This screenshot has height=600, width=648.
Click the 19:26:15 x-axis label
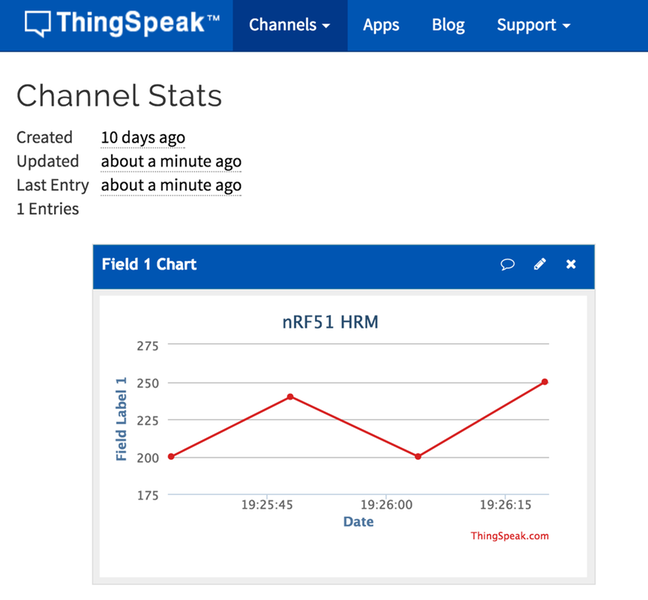[x=505, y=505]
